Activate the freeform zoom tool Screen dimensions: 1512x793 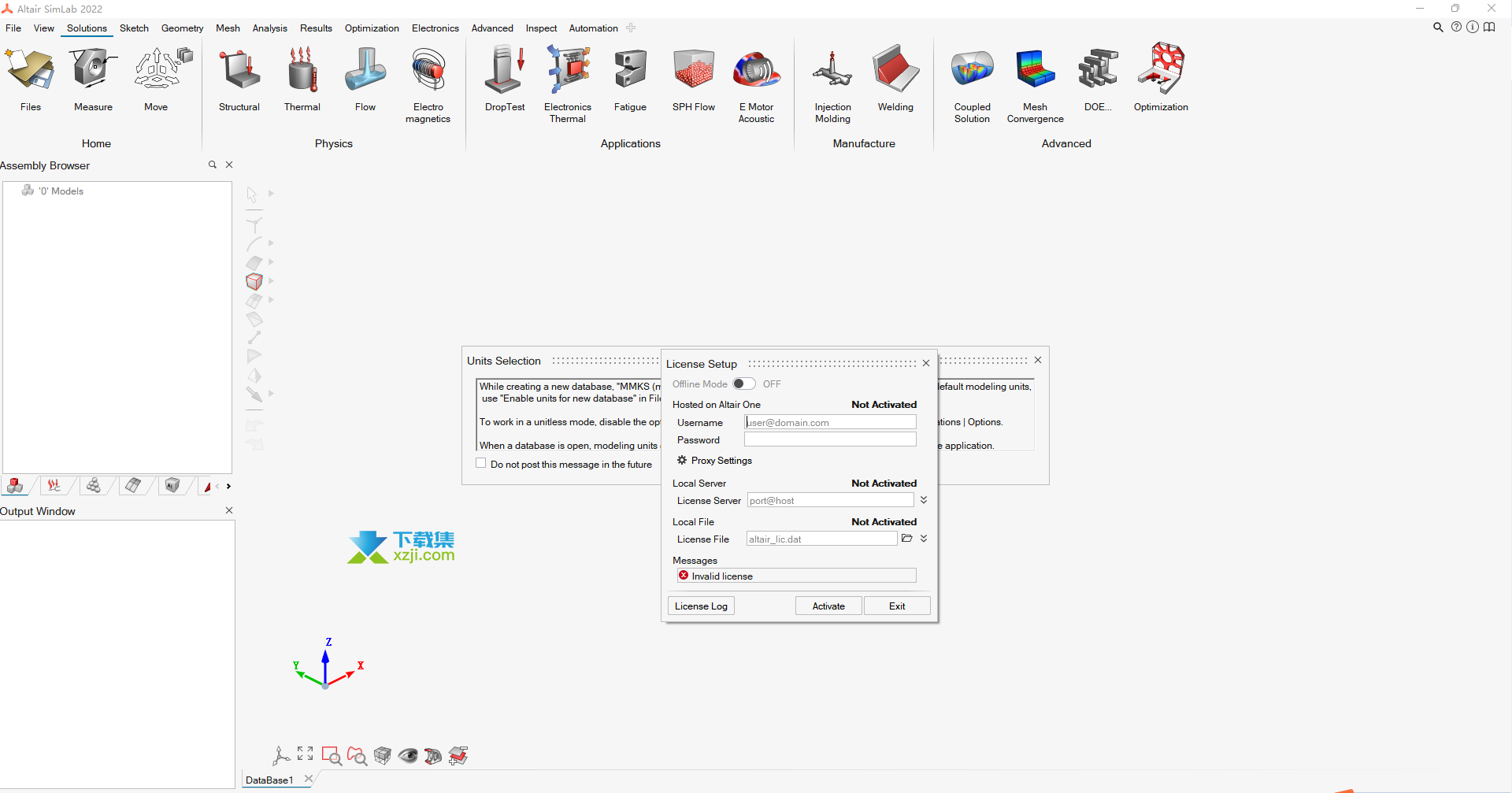coord(357,756)
